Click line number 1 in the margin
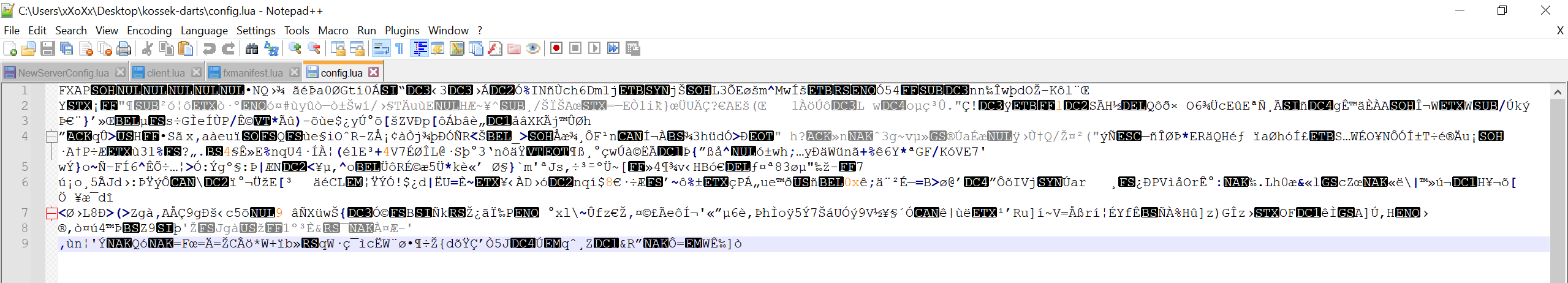This screenshot has height=283, width=1568. tap(25, 91)
